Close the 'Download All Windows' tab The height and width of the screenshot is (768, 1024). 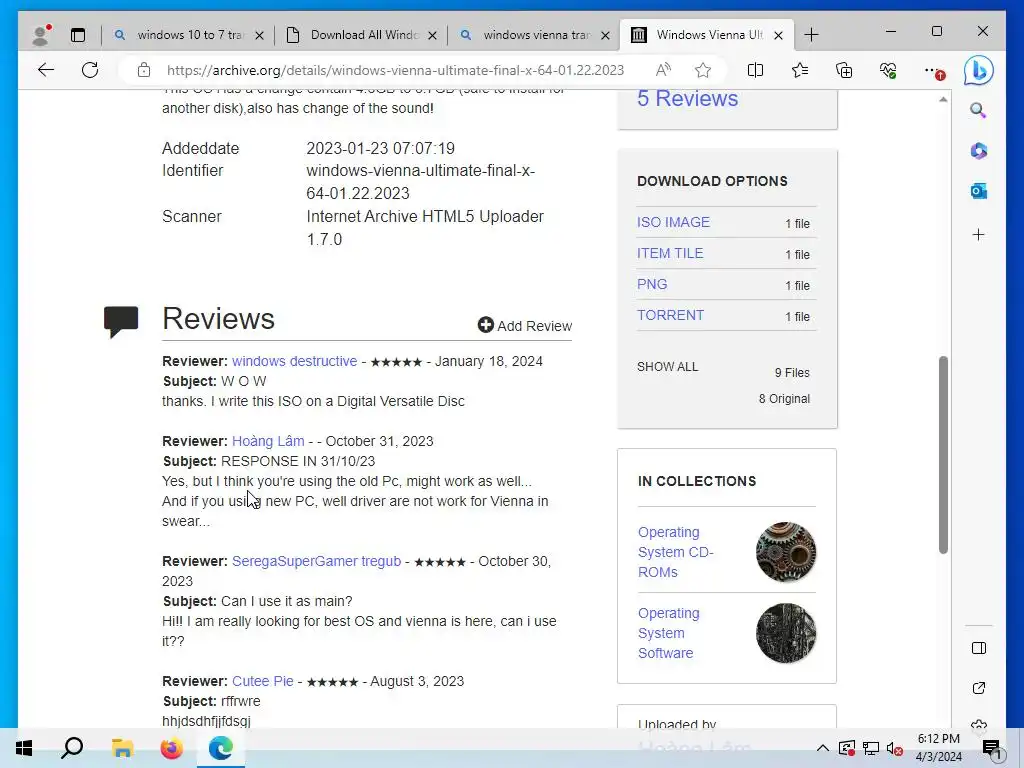point(432,35)
